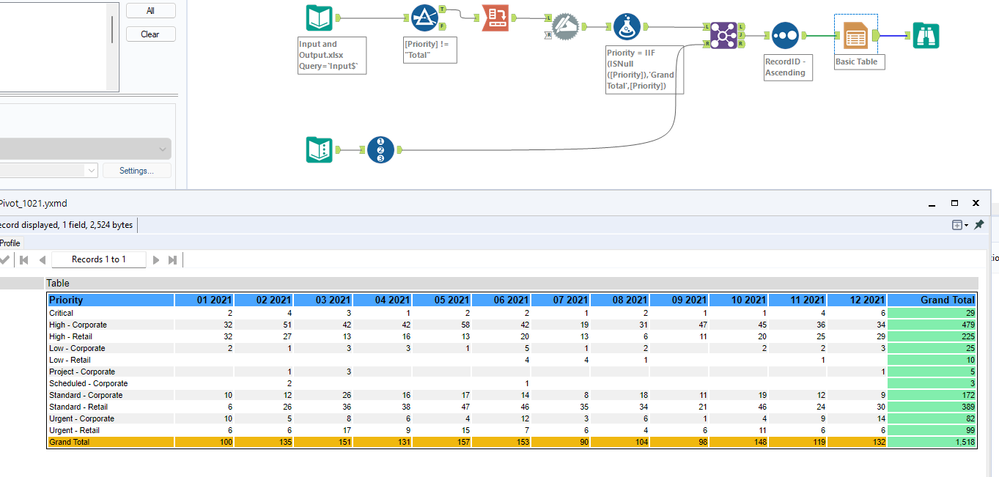Select the Sort tool with three dots

(785, 36)
